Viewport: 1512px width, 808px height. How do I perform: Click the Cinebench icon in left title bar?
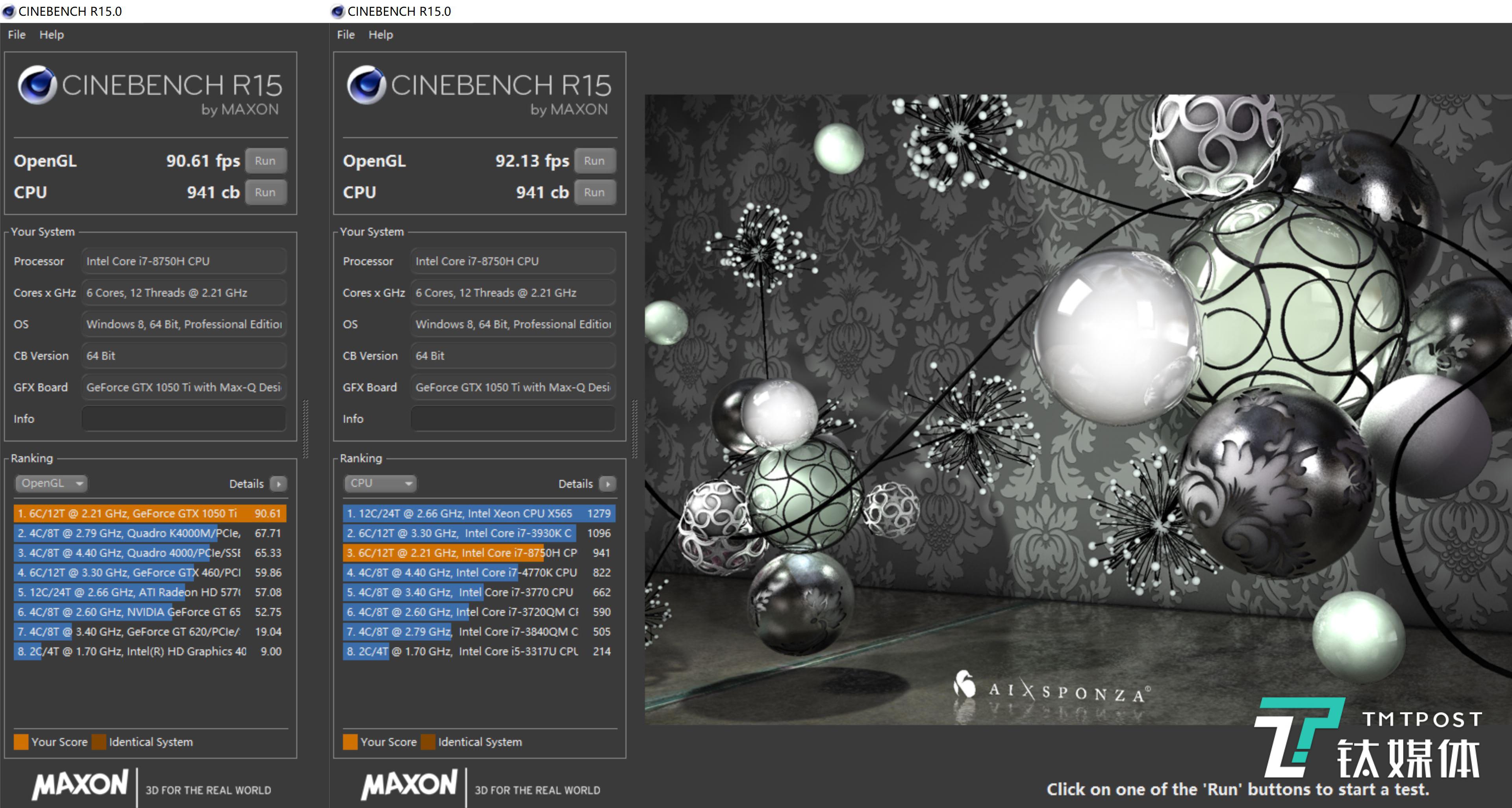coord(9,11)
